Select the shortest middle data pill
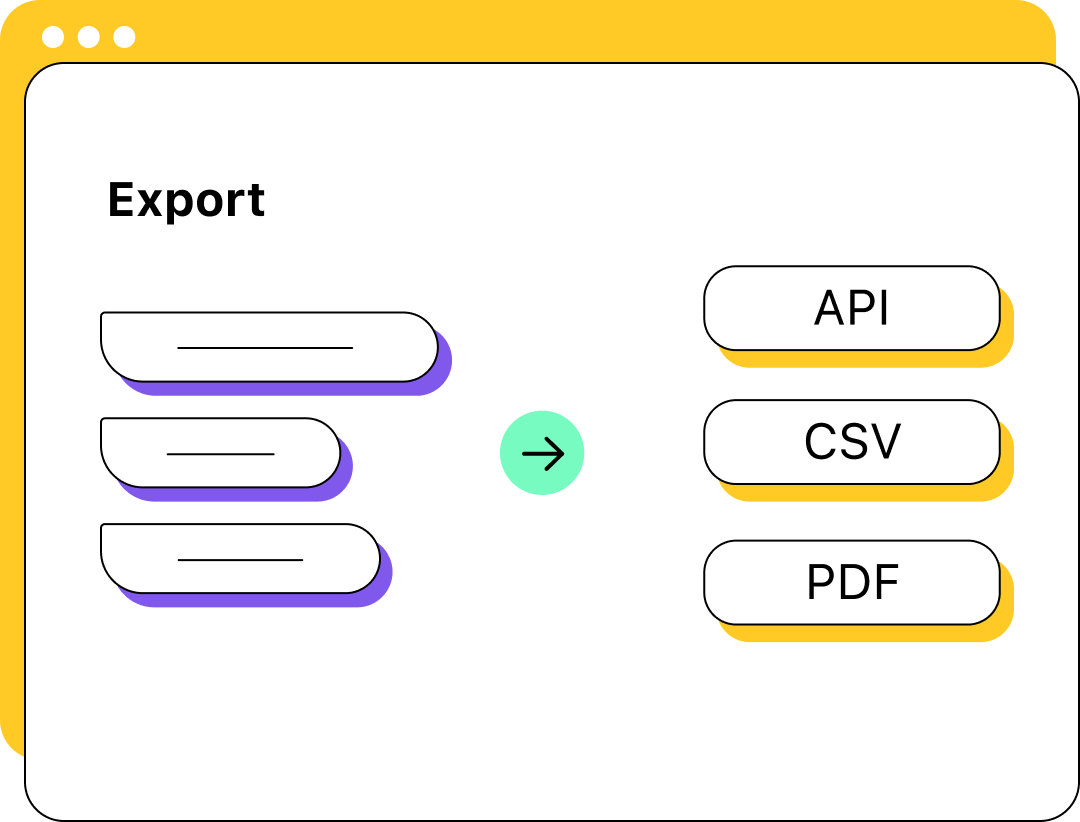1080x822 pixels. [220, 453]
